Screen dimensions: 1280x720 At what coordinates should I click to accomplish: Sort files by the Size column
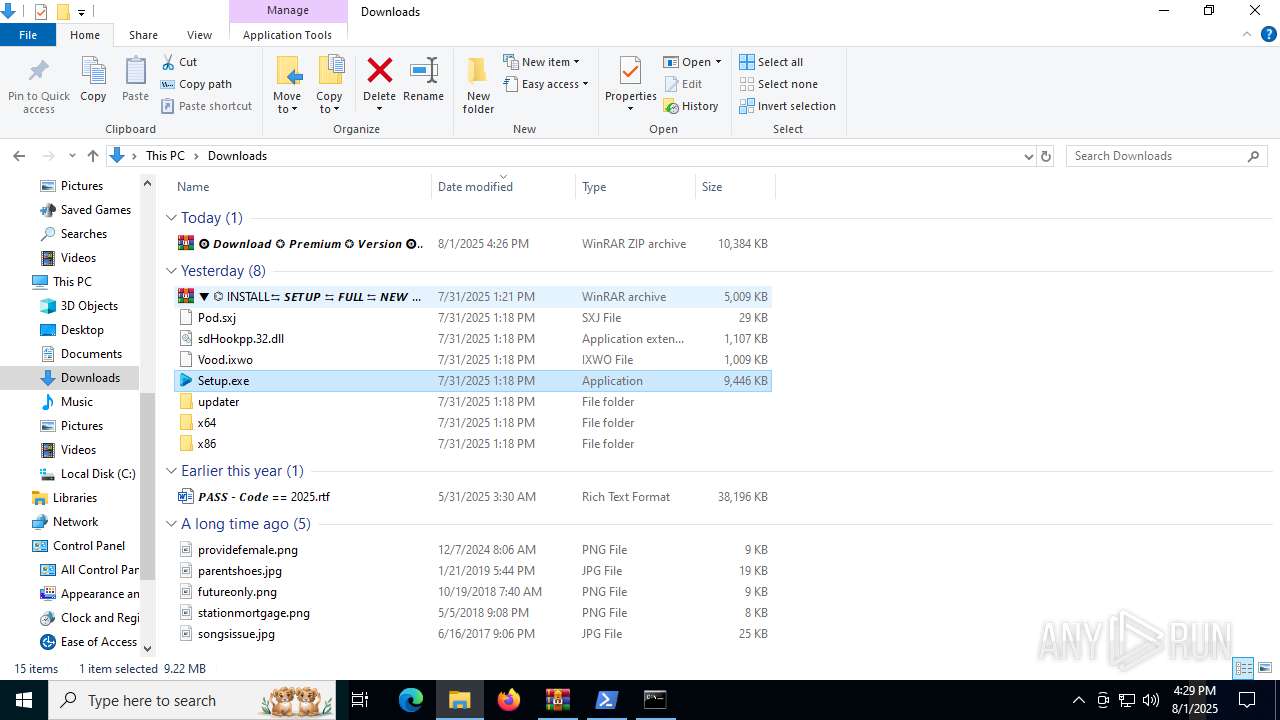735,187
